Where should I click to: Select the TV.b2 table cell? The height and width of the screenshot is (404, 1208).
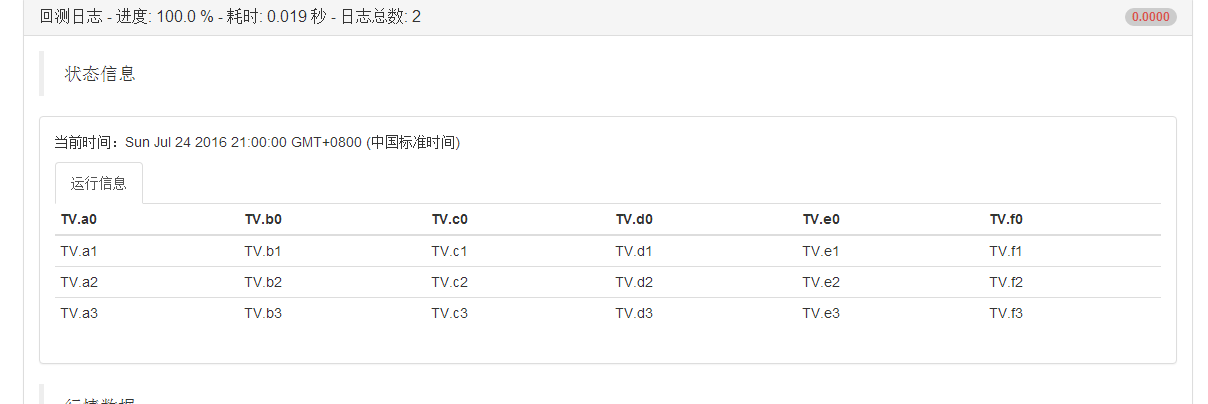pos(263,282)
